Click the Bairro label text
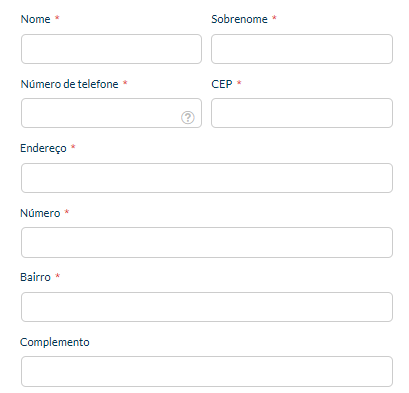Image resolution: width=409 pixels, height=393 pixels. point(35,277)
